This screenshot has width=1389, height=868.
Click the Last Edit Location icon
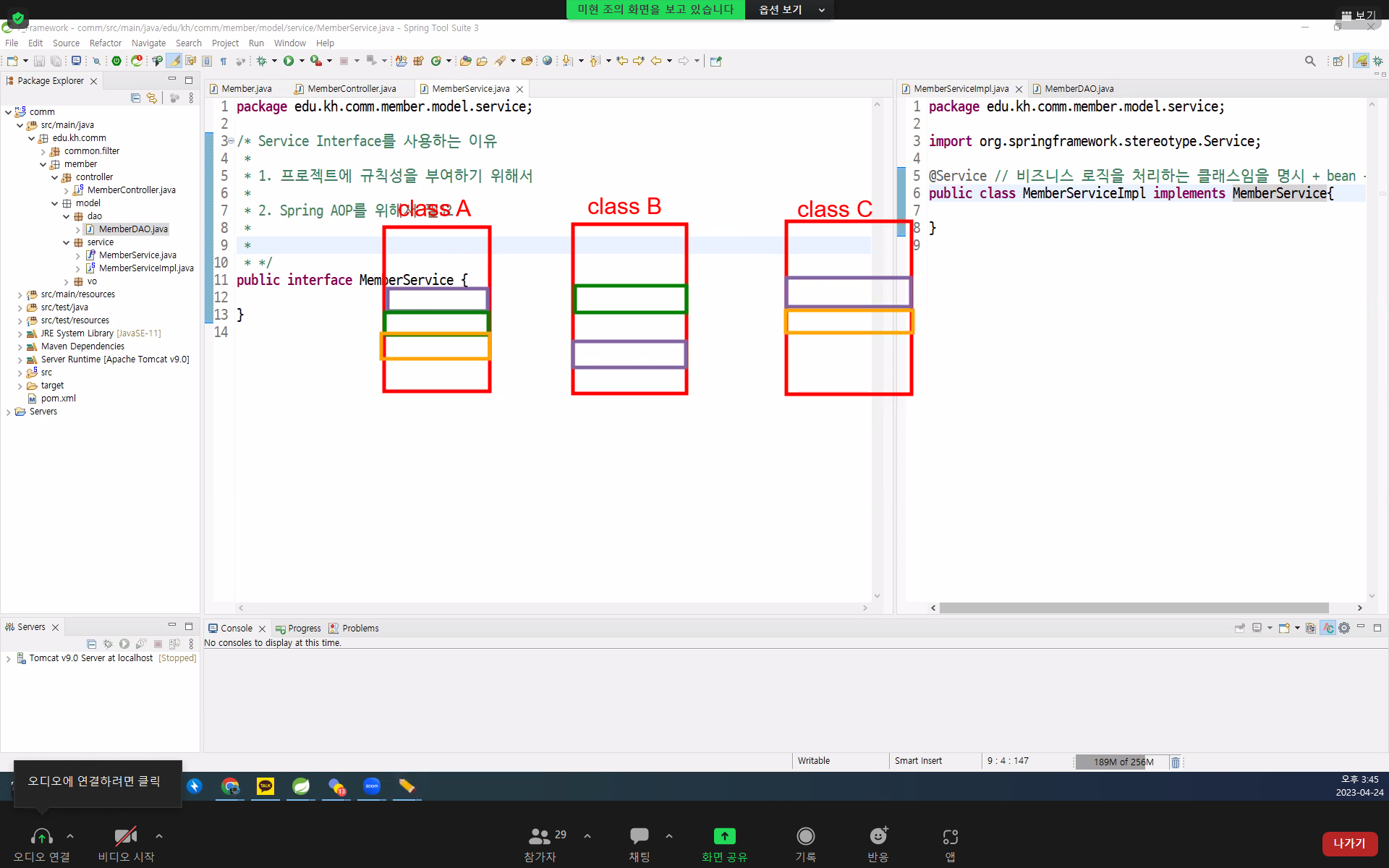coord(622,61)
